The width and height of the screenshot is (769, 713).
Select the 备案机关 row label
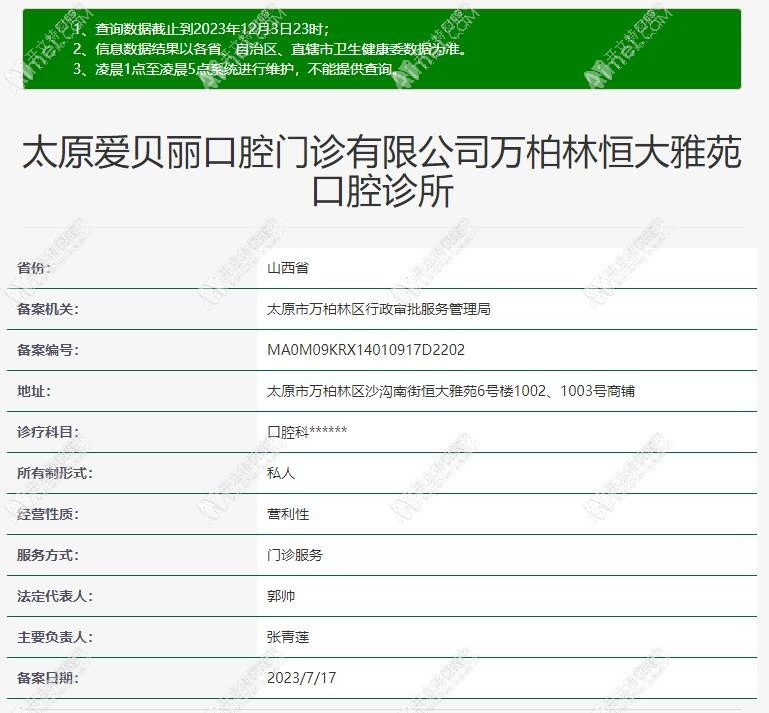point(47,309)
